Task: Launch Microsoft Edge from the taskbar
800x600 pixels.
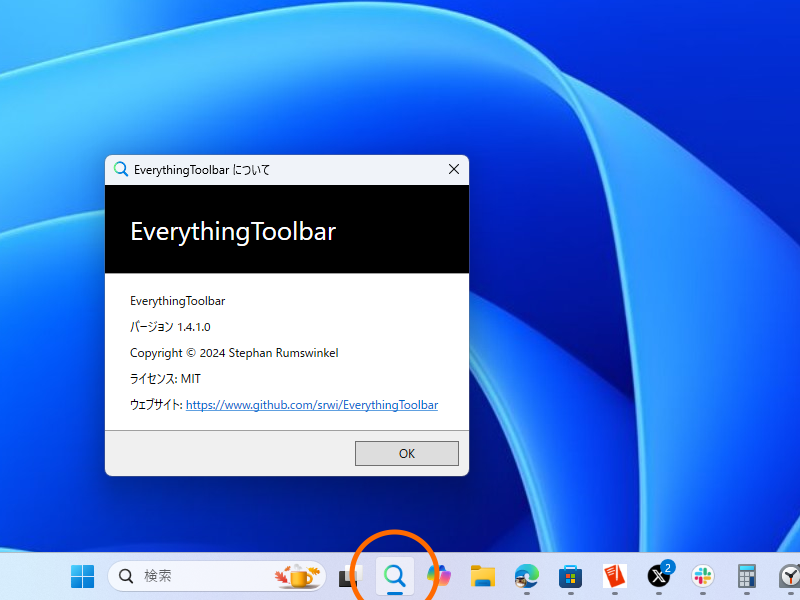Action: (527, 576)
